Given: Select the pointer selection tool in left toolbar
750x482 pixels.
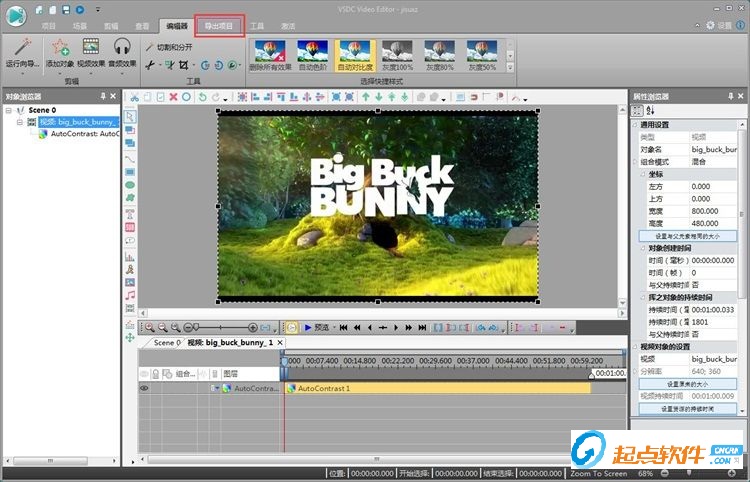Looking at the screenshot, I should (130, 117).
